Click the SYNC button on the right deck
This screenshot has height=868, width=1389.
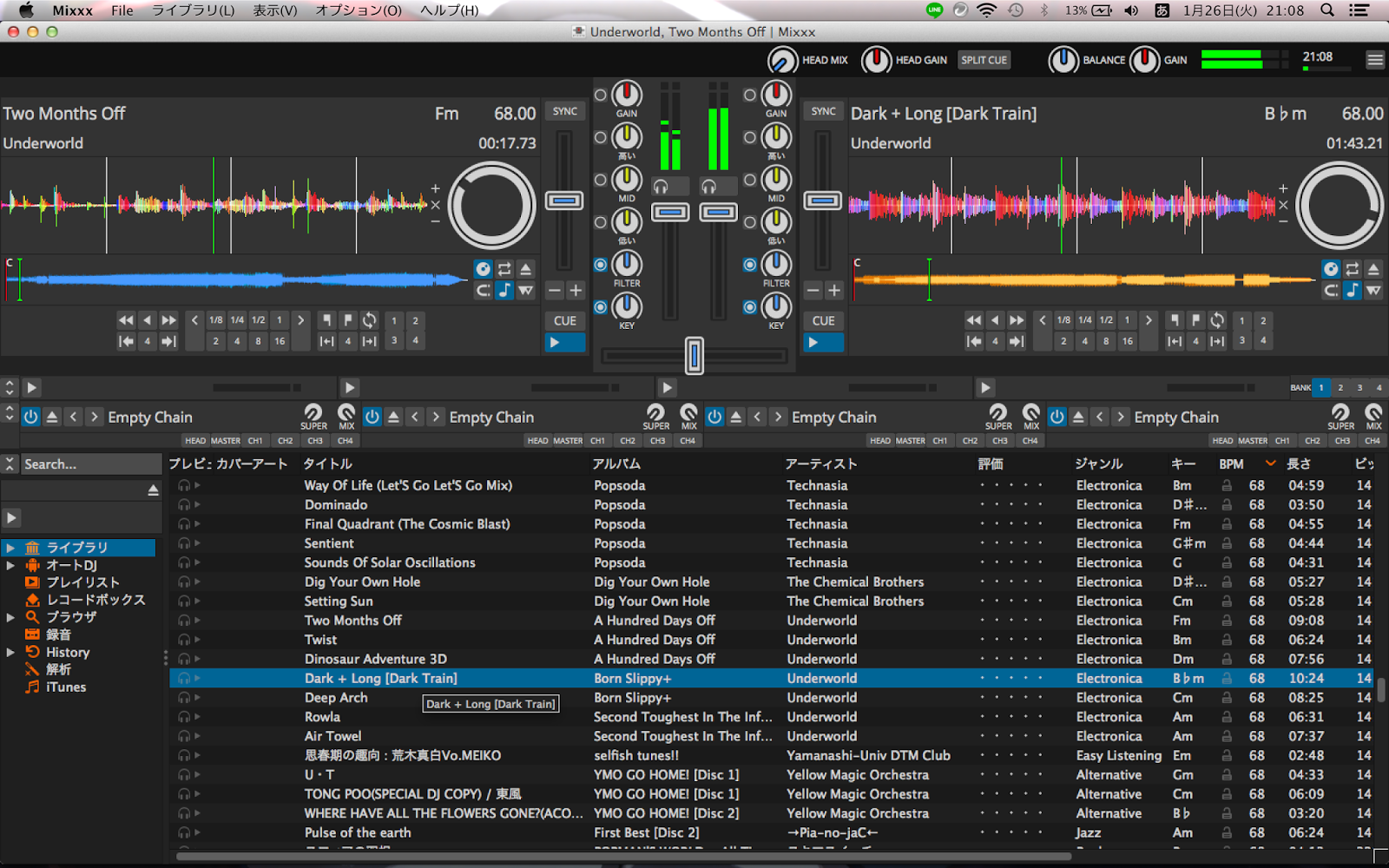824,111
